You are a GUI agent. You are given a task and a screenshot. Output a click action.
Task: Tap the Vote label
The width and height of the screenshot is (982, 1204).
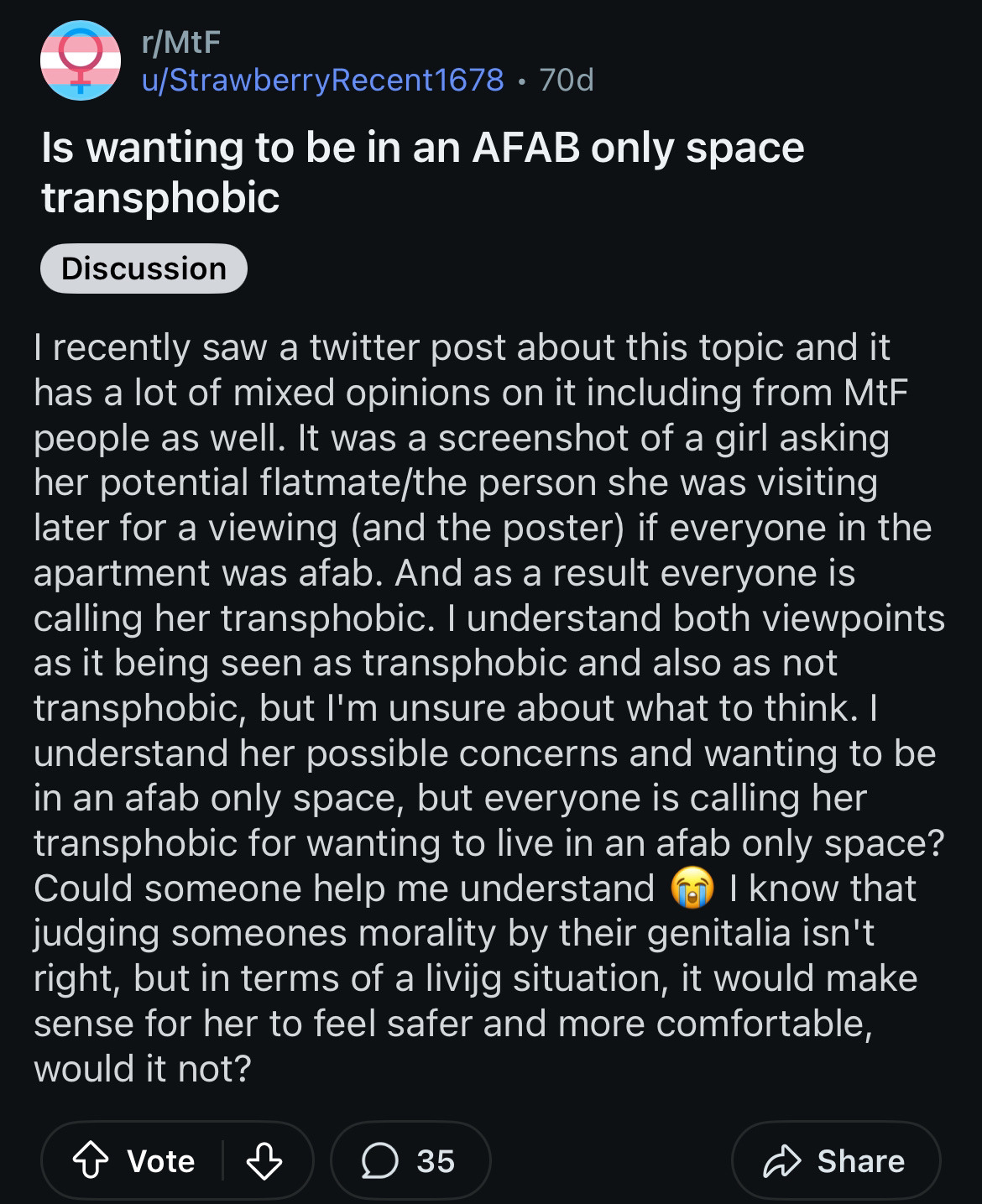tap(161, 1161)
